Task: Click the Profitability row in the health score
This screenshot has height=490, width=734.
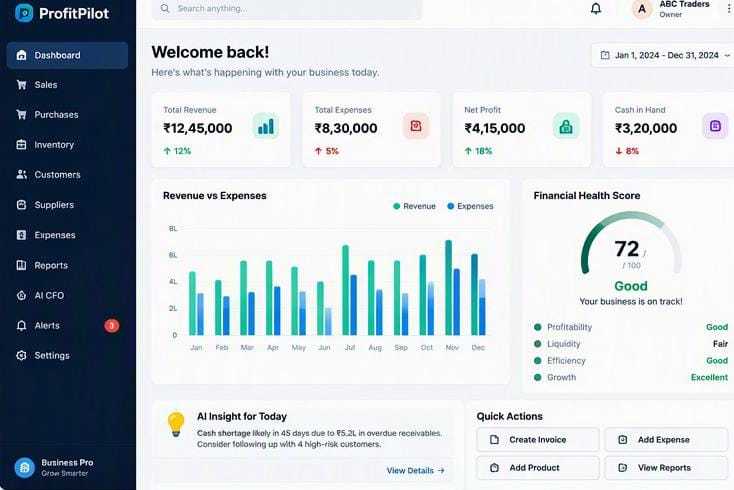Action: 631,327
